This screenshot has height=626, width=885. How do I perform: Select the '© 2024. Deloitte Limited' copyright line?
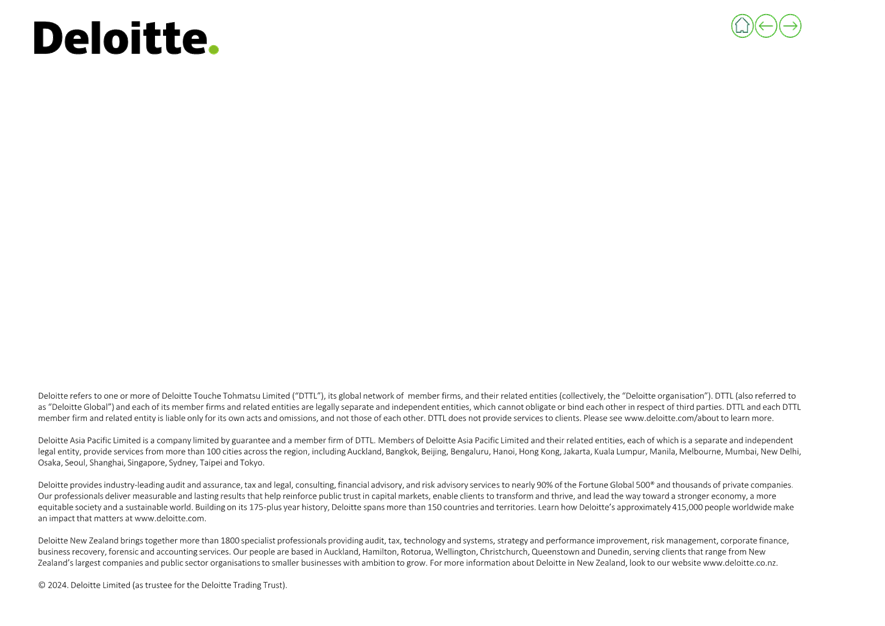pos(163,585)
